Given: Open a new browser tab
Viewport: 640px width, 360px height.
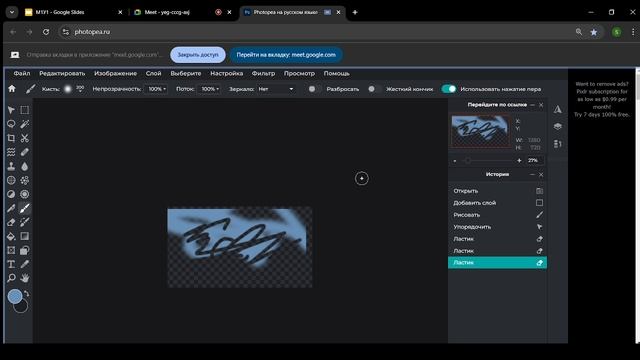Looking at the screenshot, I should click(x=355, y=12).
